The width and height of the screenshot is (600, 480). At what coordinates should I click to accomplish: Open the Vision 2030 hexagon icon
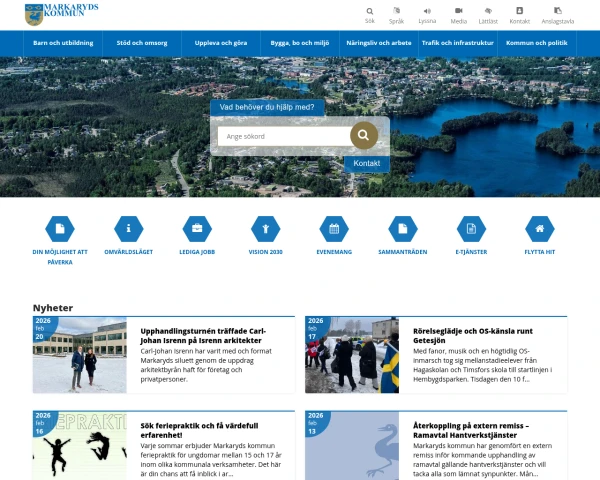tap(266, 229)
